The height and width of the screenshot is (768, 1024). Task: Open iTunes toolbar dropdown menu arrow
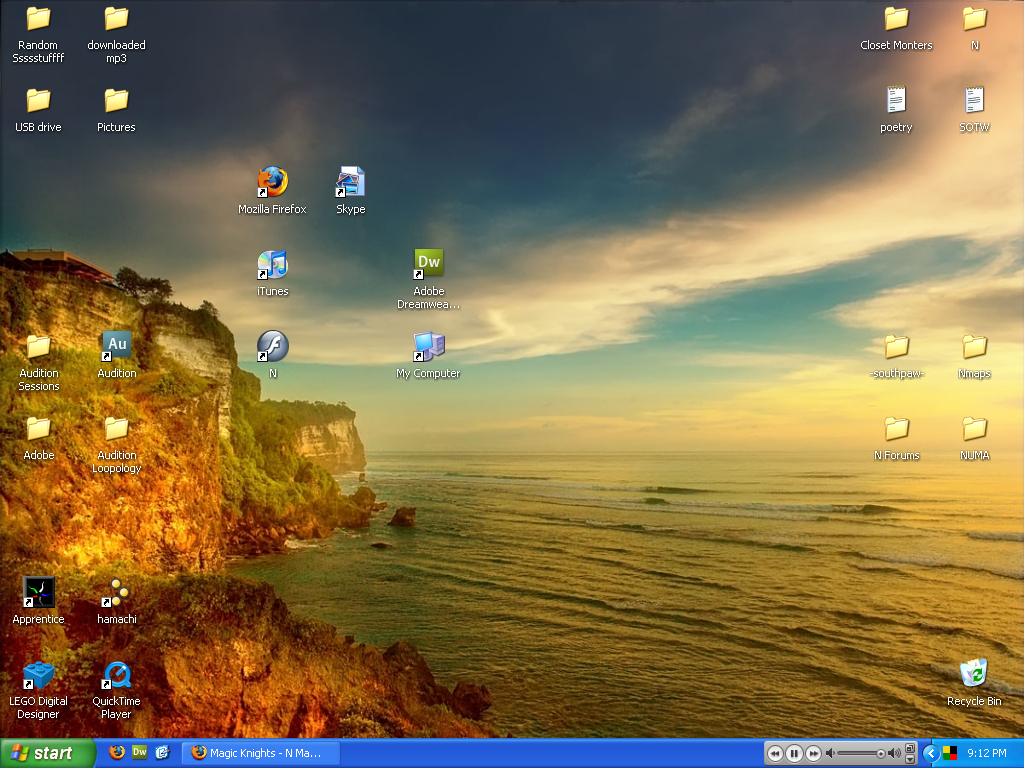910,760
